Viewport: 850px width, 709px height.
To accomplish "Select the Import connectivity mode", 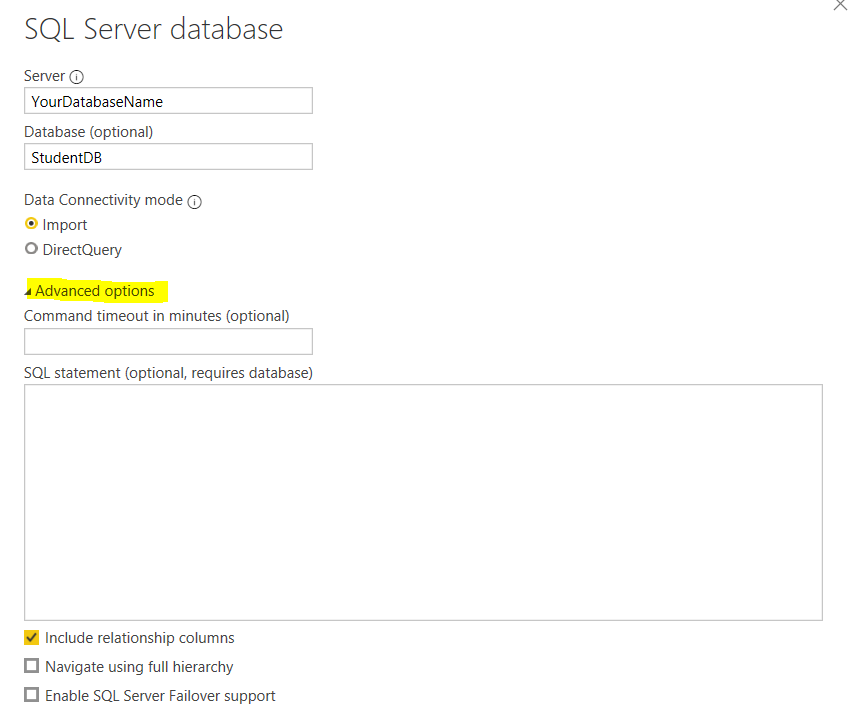I will [x=31, y=223].
